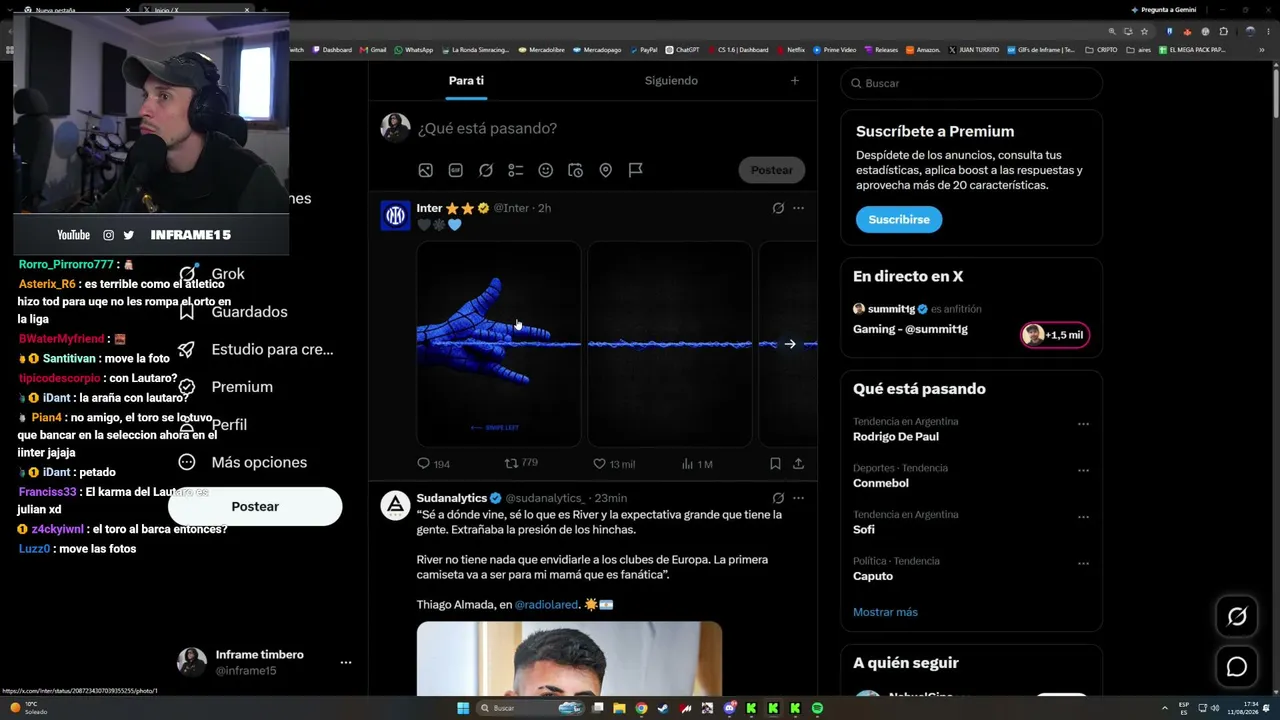Open Más opciones in the sidebar
Image resolution: width=1280 pixels, height=720 pixels.
click(243, 462)
